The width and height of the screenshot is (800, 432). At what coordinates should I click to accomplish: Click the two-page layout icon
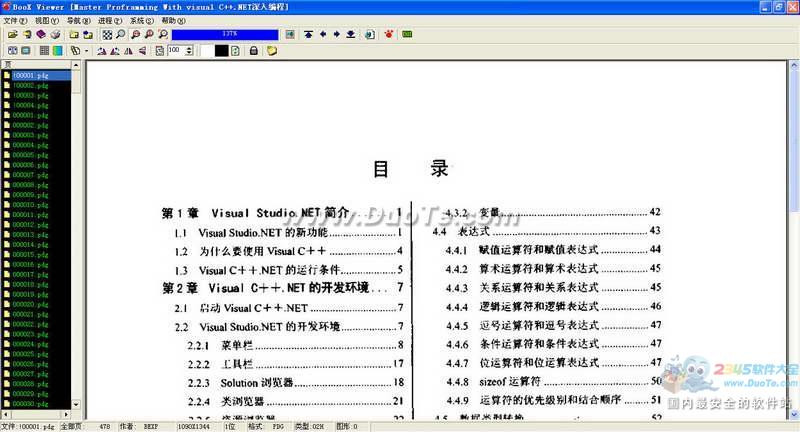[x=12, y=50]
